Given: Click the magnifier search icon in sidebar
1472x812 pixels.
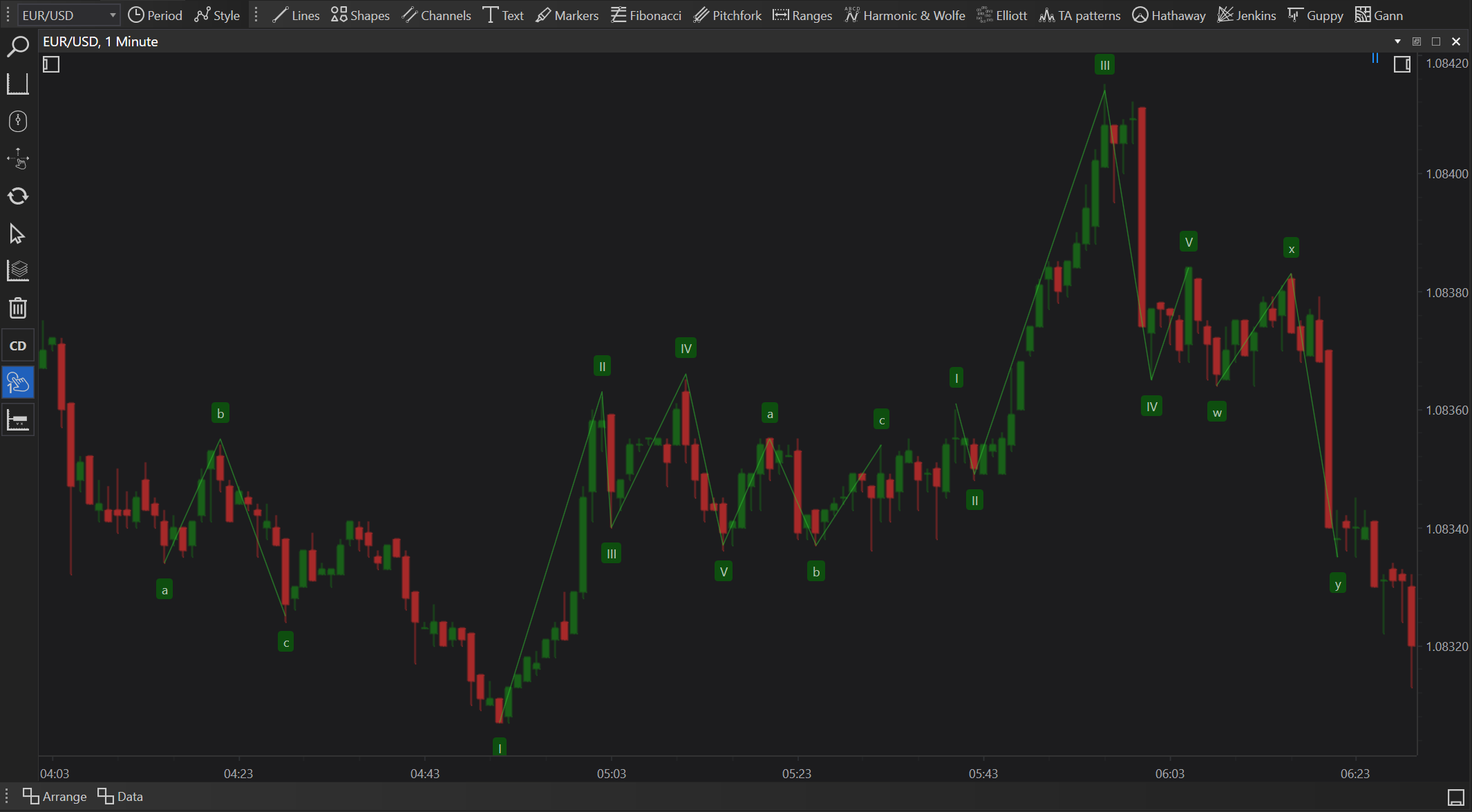Looking at the screenshot, I should click(x=17, y=47).
